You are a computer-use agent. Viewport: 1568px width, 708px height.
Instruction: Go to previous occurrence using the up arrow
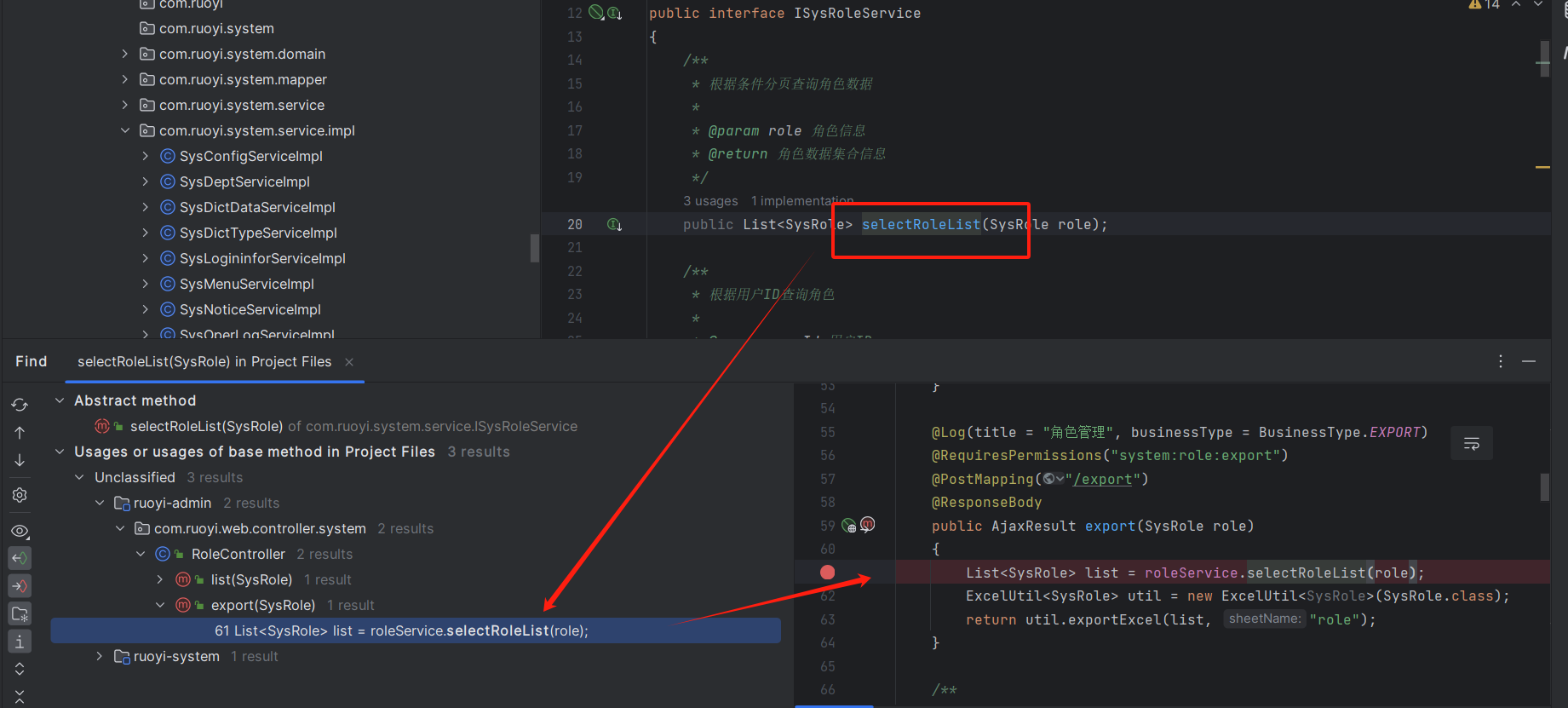coord(20,433)
